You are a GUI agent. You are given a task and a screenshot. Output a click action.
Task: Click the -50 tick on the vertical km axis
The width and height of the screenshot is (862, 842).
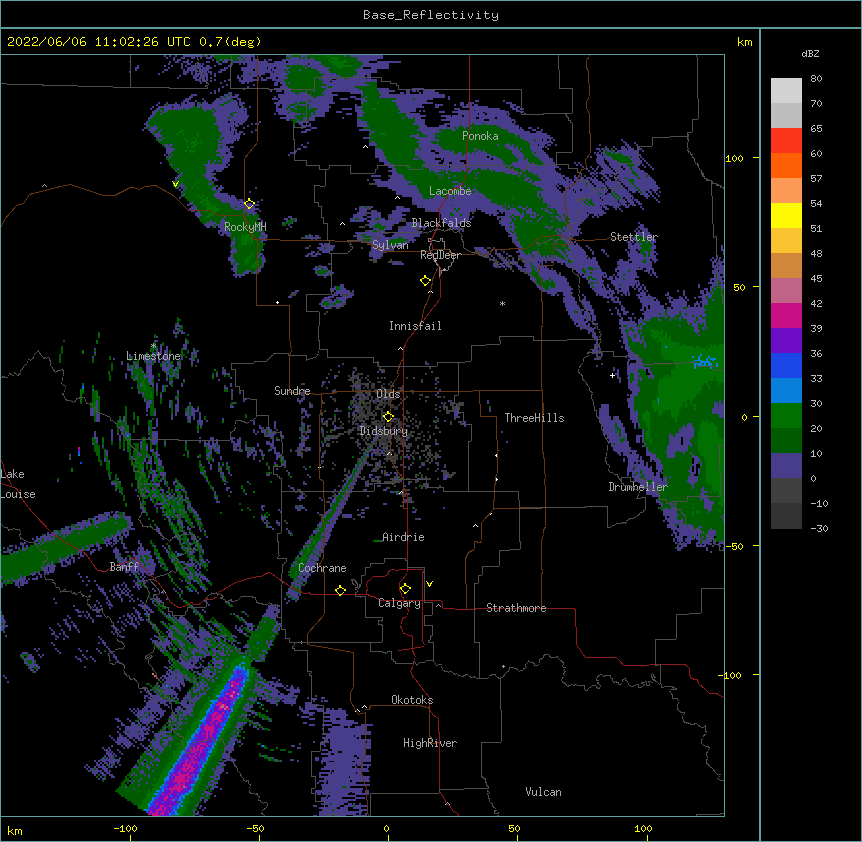734,546
